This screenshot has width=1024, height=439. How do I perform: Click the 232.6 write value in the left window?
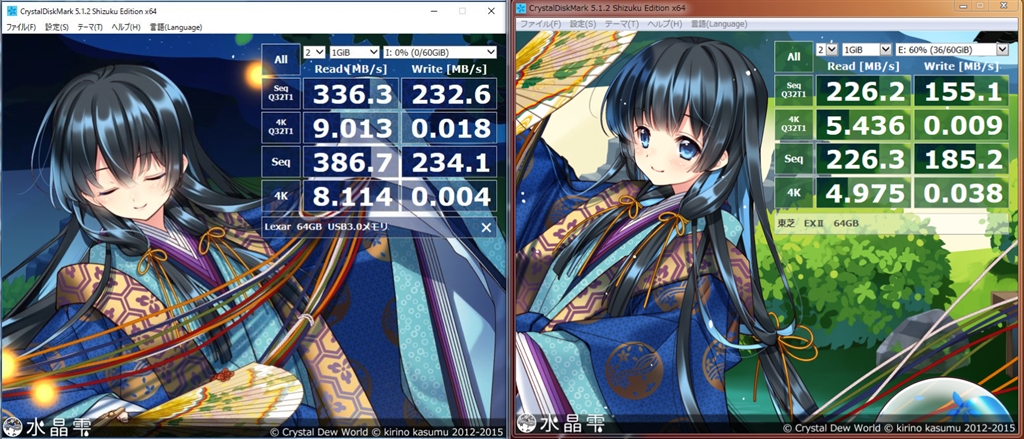click(x=449, y=93)
